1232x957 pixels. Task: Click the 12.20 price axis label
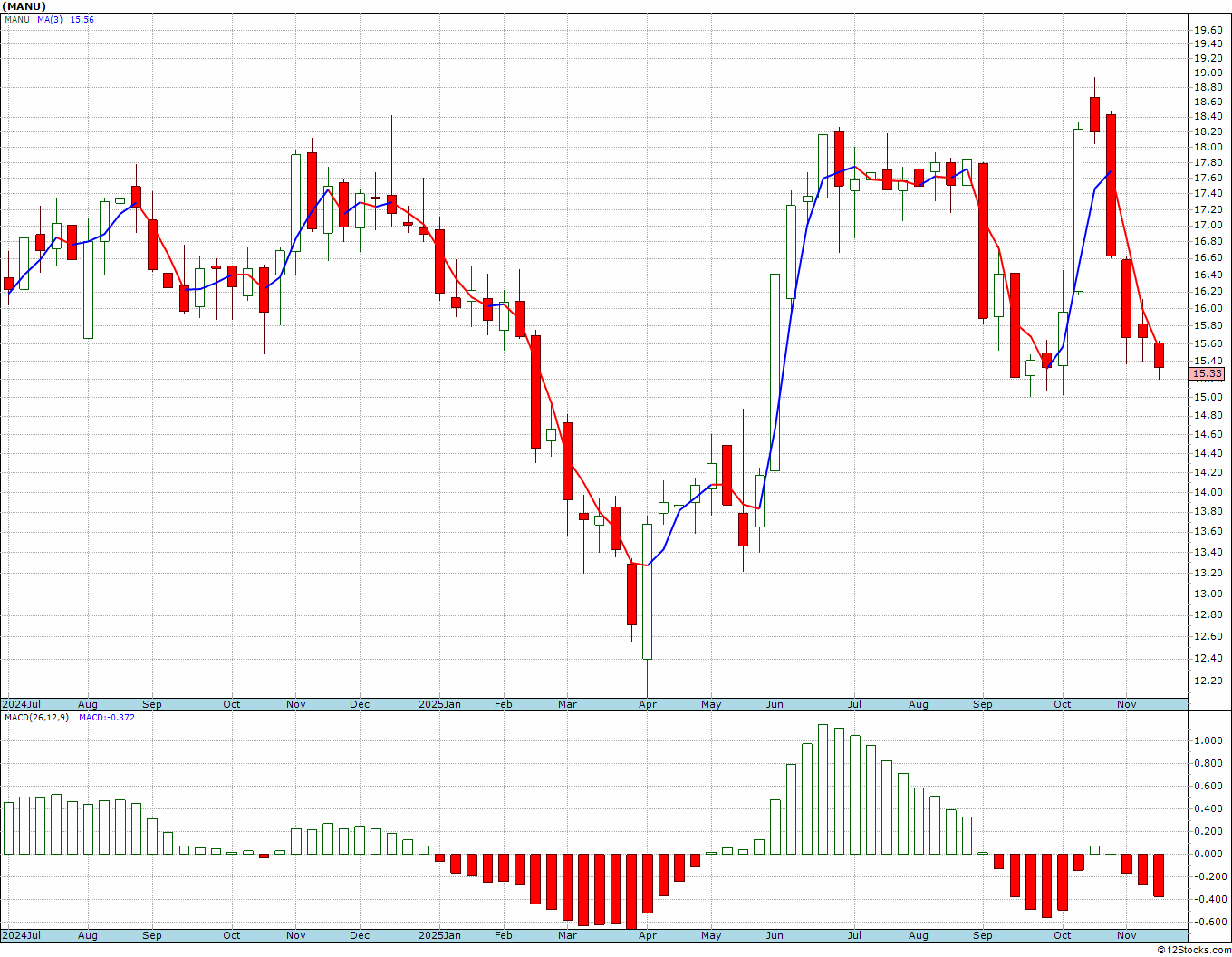(1208, 681)
